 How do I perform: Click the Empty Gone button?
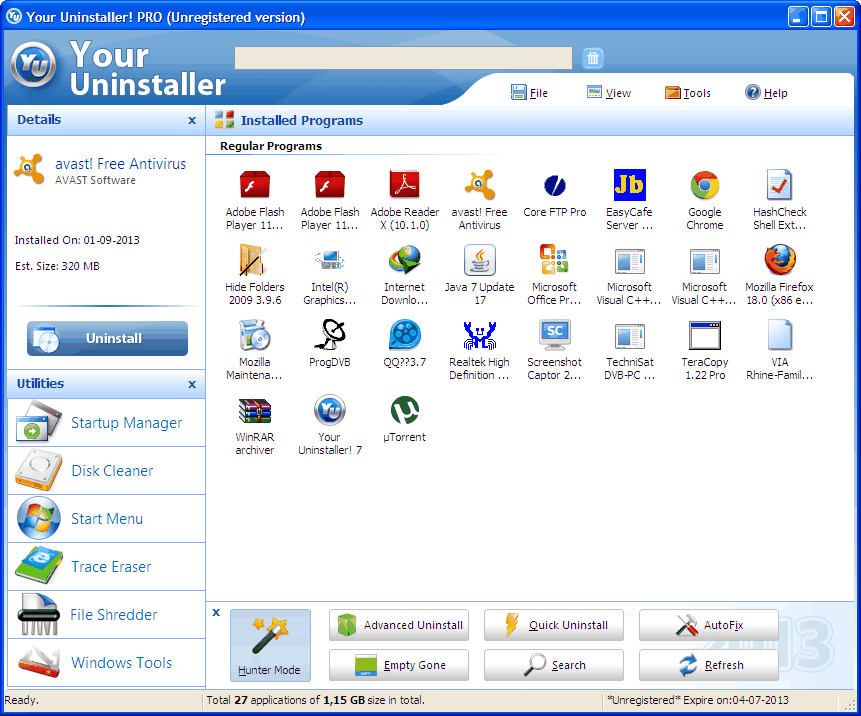[399, 665]
